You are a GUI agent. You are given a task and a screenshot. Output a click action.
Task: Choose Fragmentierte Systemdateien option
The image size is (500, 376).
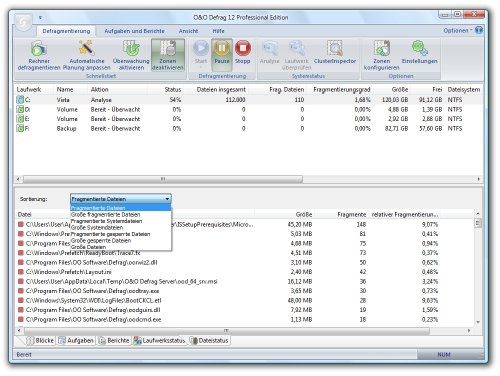(121, 221)
